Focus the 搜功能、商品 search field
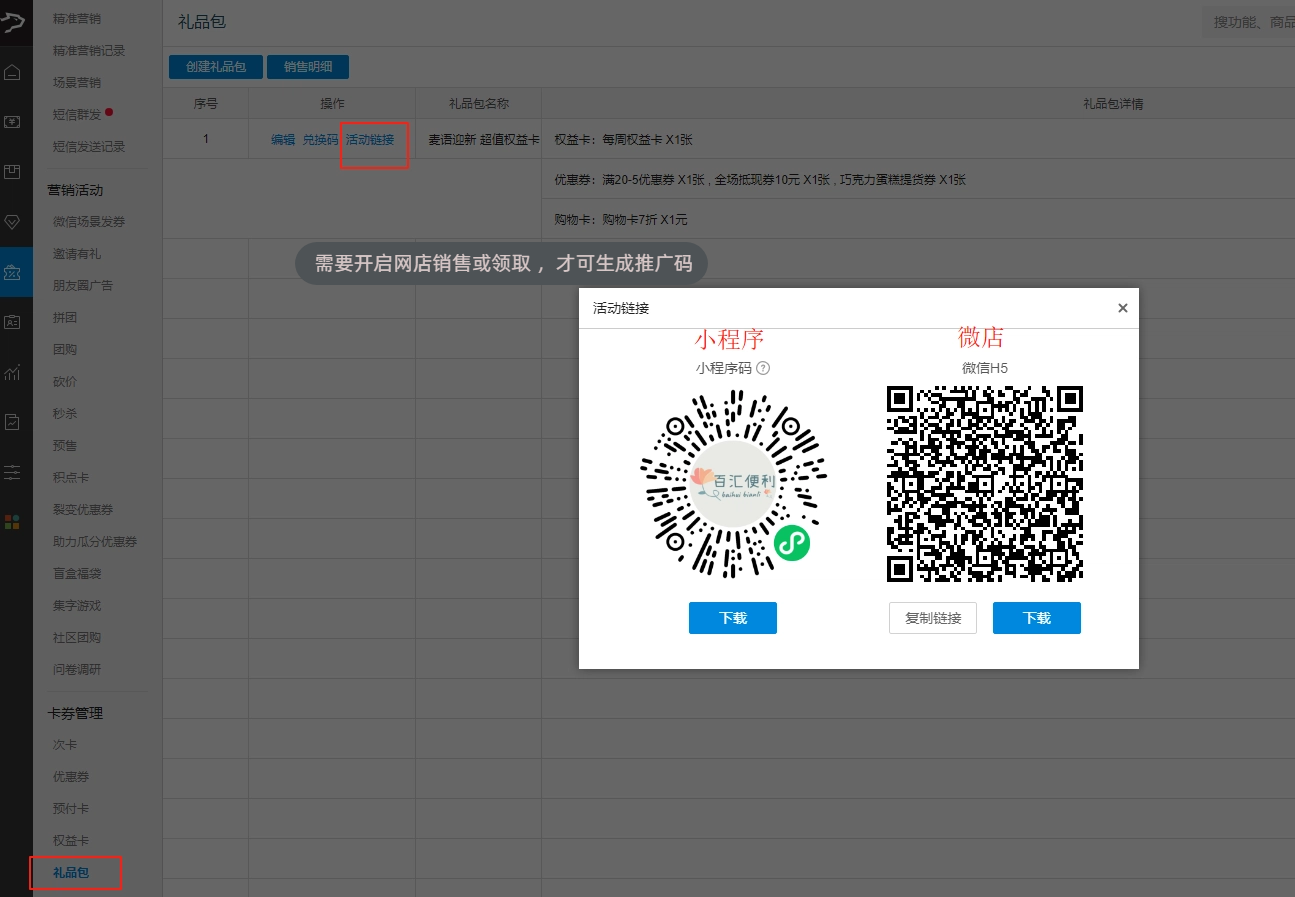Screen dimensions: 1295x897 tap(1247, 22)
